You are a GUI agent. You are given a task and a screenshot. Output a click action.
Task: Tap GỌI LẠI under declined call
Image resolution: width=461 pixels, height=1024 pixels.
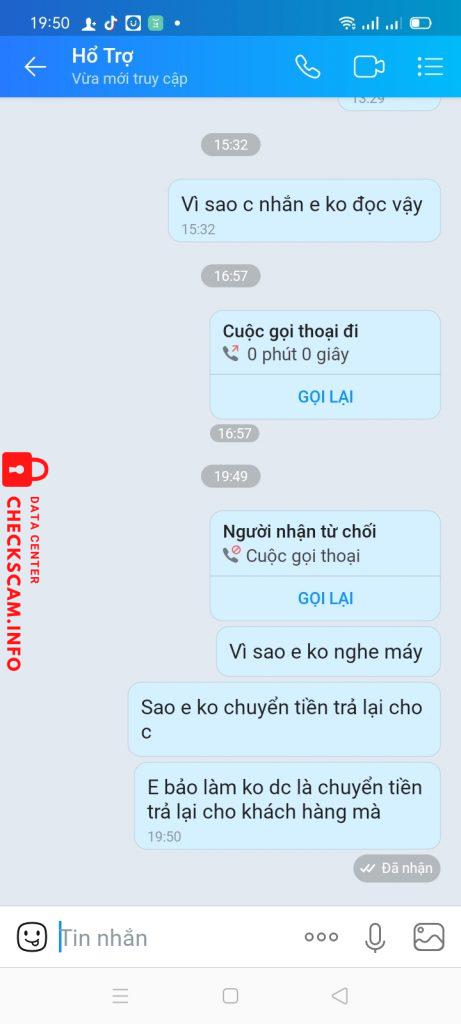pyautogui.click(x=325, y=598)
